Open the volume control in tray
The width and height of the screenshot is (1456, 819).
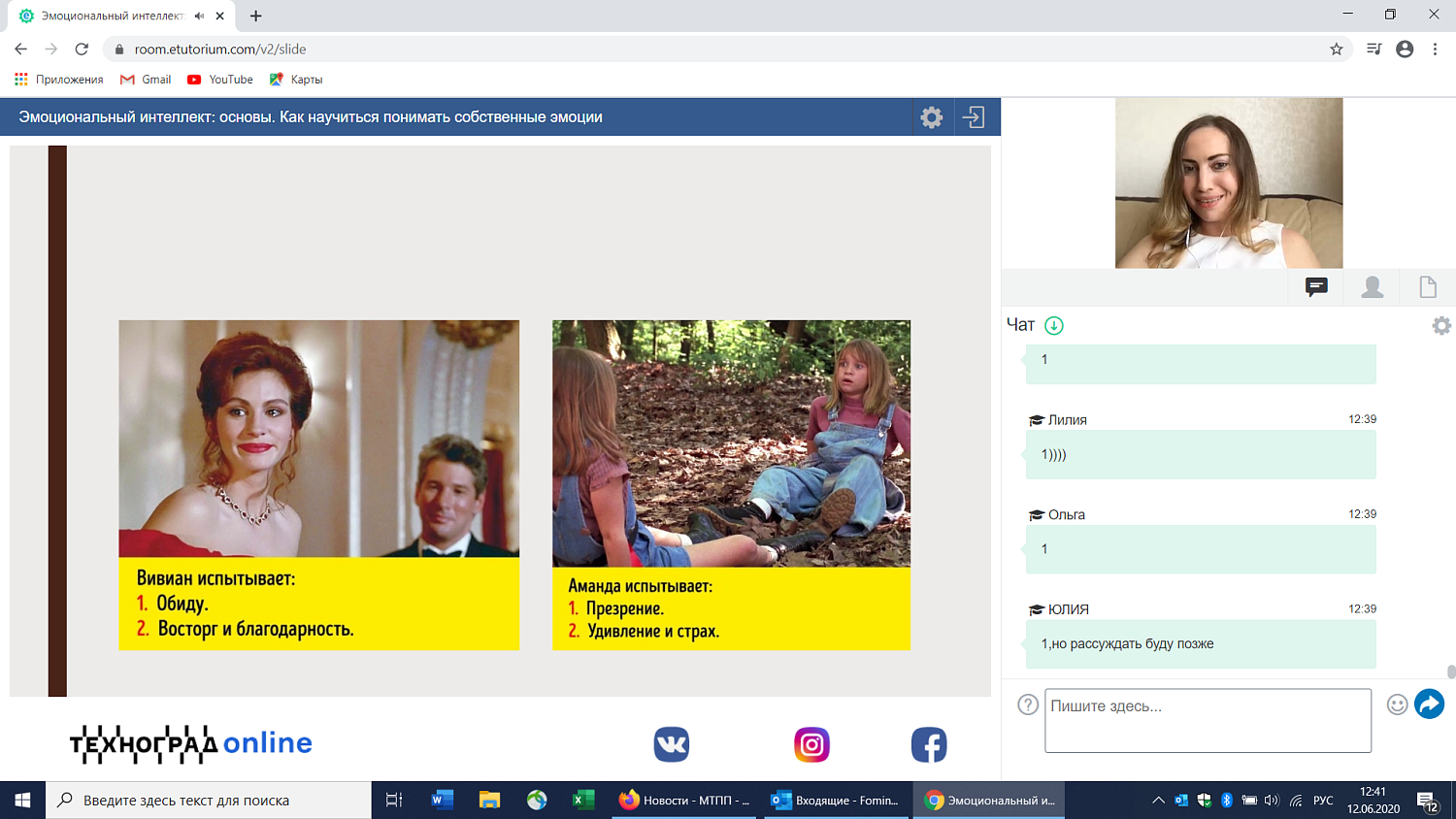(x=1272, y=801)
